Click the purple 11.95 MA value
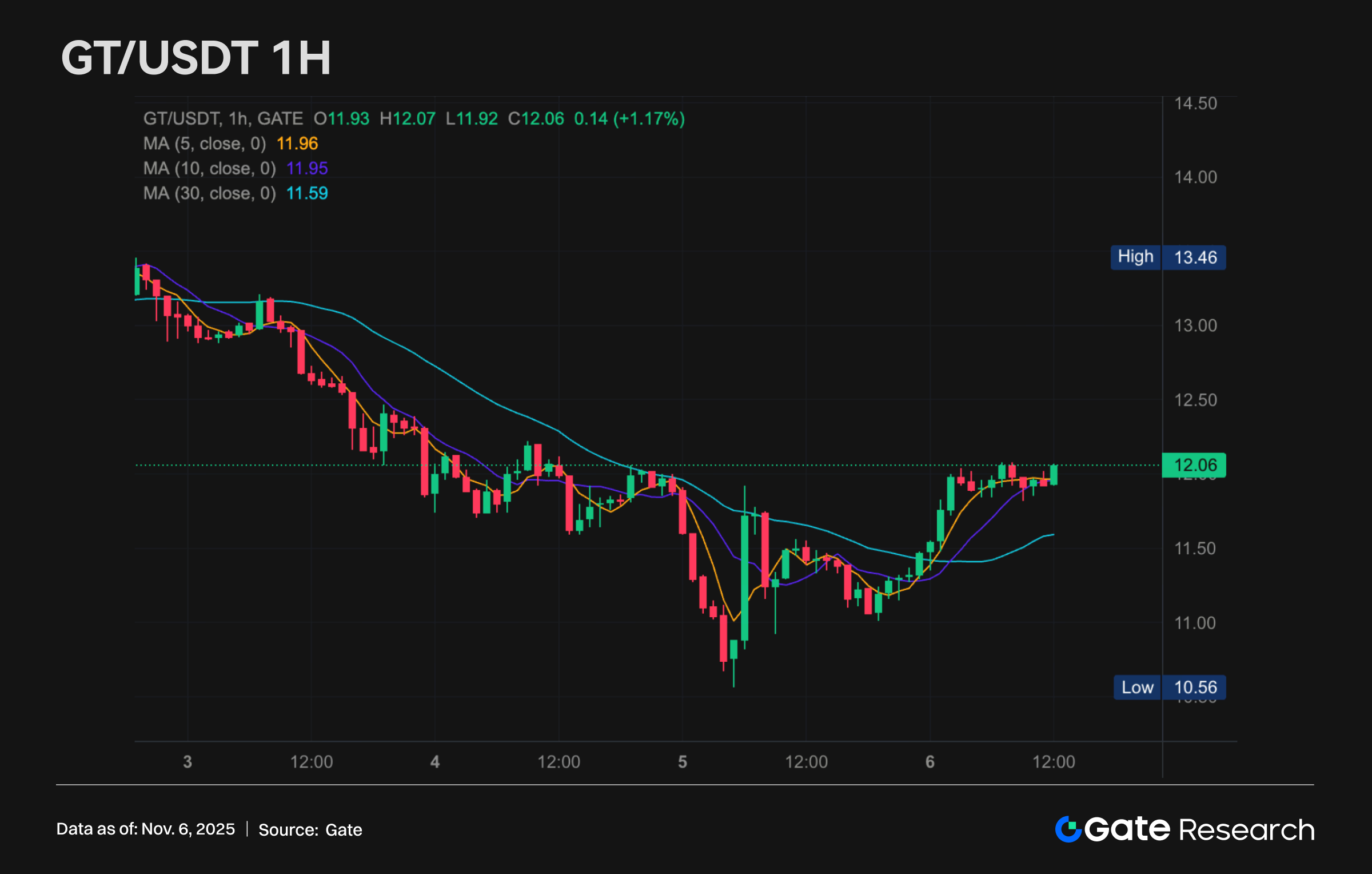 (x=307, y=169)
